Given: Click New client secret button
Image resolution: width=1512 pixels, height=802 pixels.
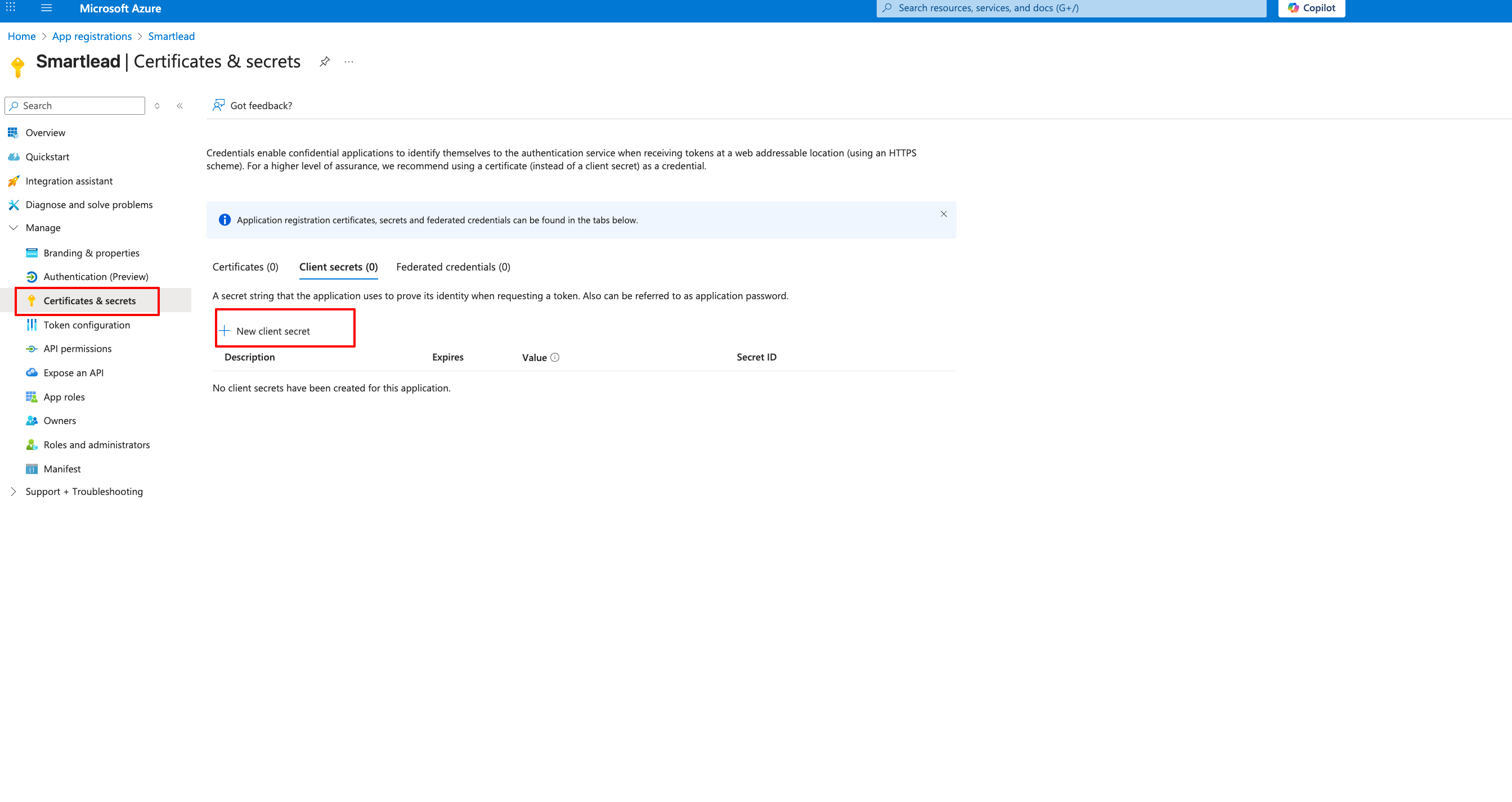Looking at the screenshot, I should coord(264,331).
